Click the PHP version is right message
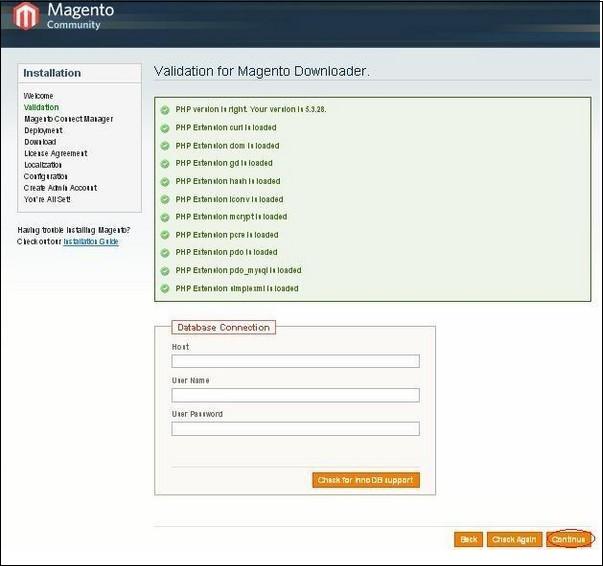Image resolution: width=603 pixels, height=566 pixels. pos(251,110)
